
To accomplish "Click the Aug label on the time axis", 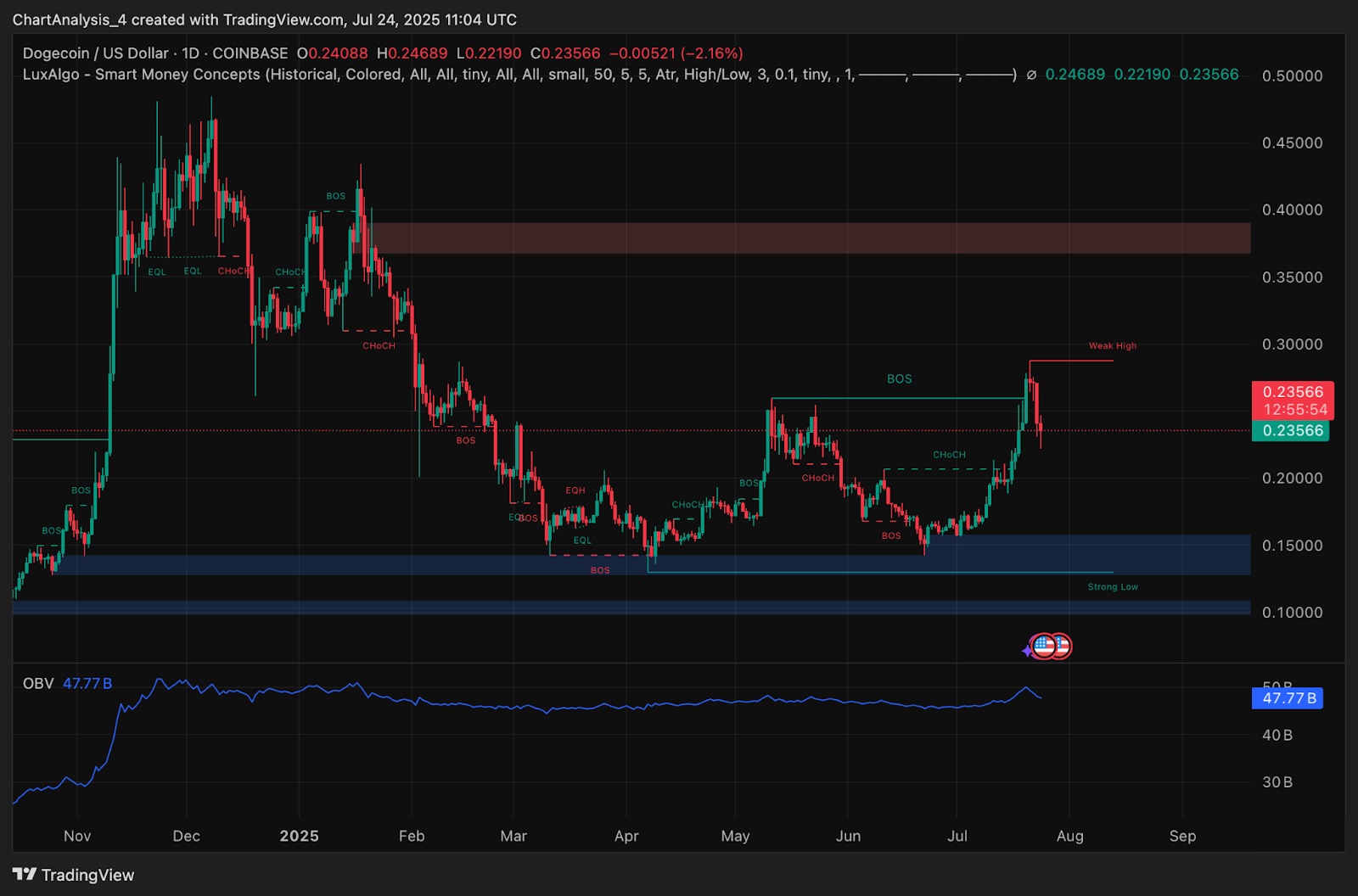I will click(x=1070, y=837).
